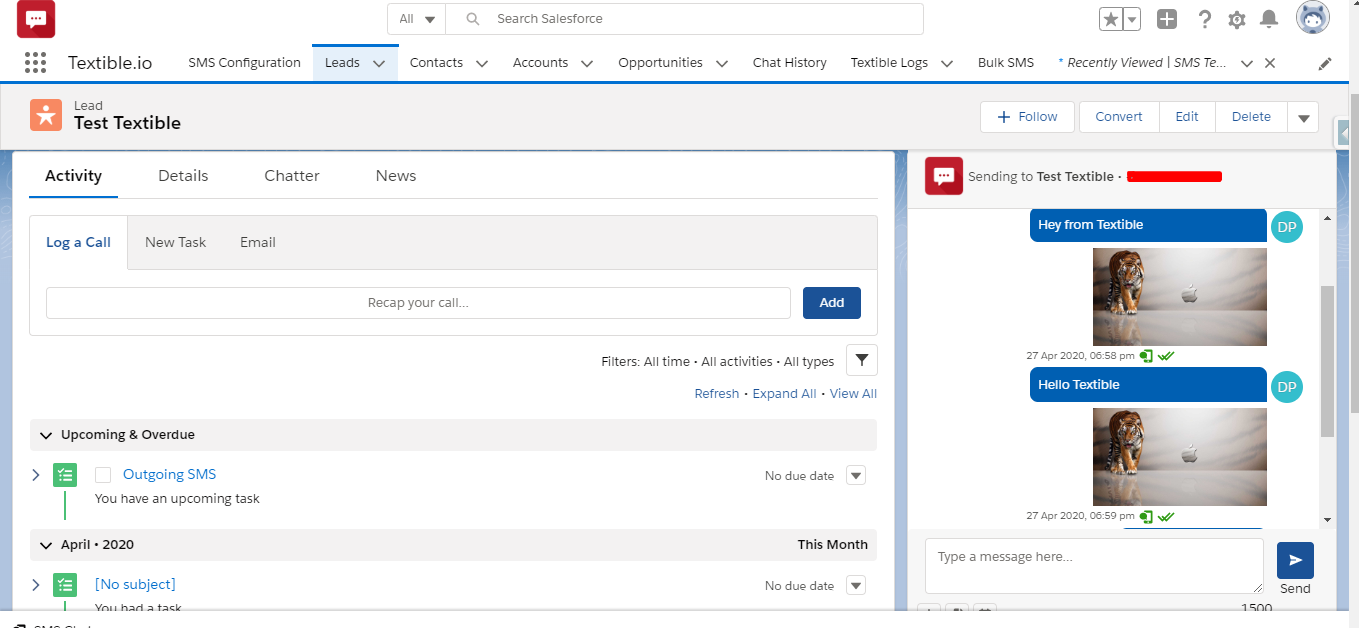Open Outgoing SMS task actions dropdown
Screen dimensions: 1359x628
coord(856,475)
